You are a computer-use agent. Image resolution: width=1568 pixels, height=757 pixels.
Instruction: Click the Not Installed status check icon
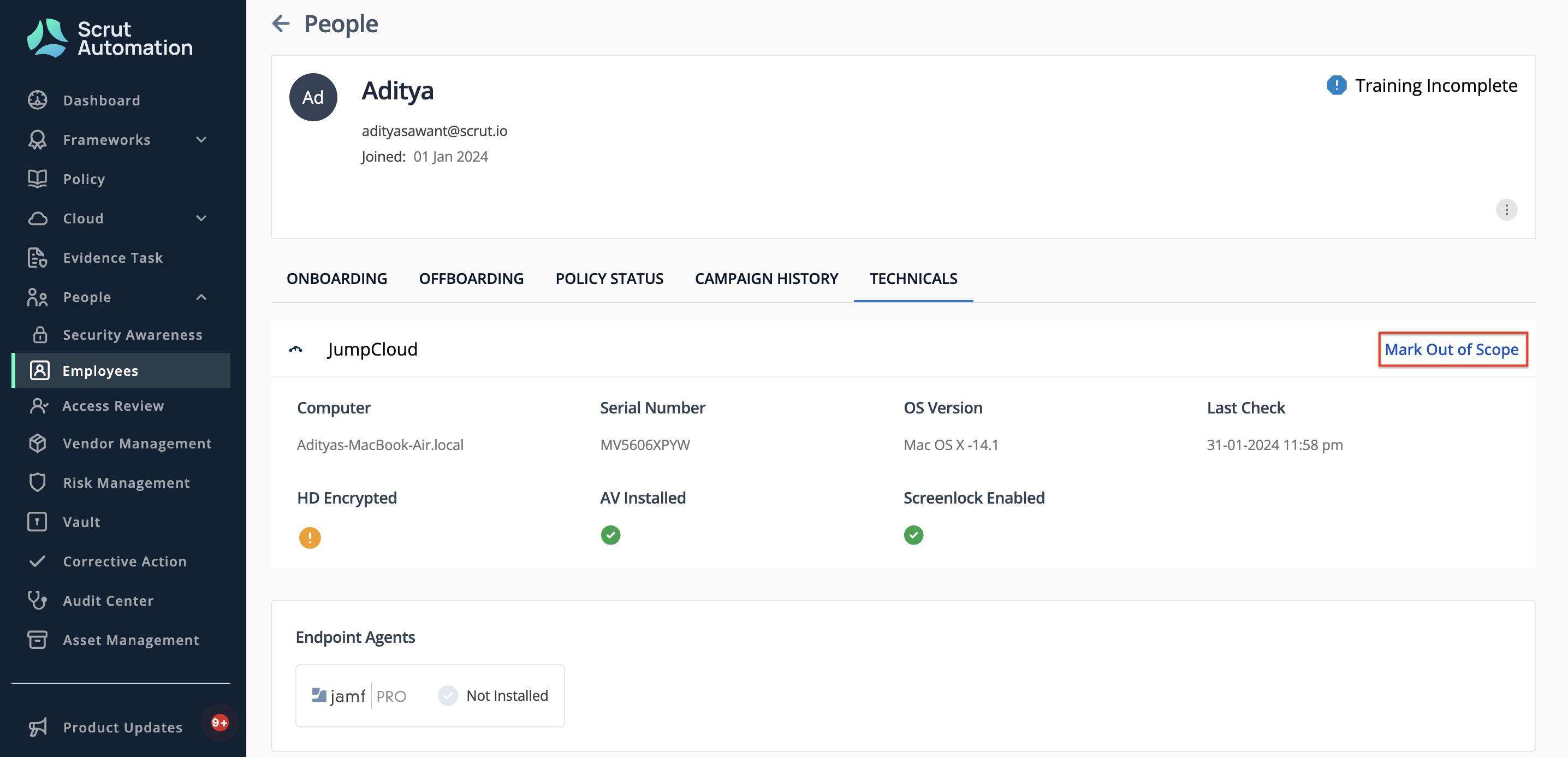click(448, 695)
